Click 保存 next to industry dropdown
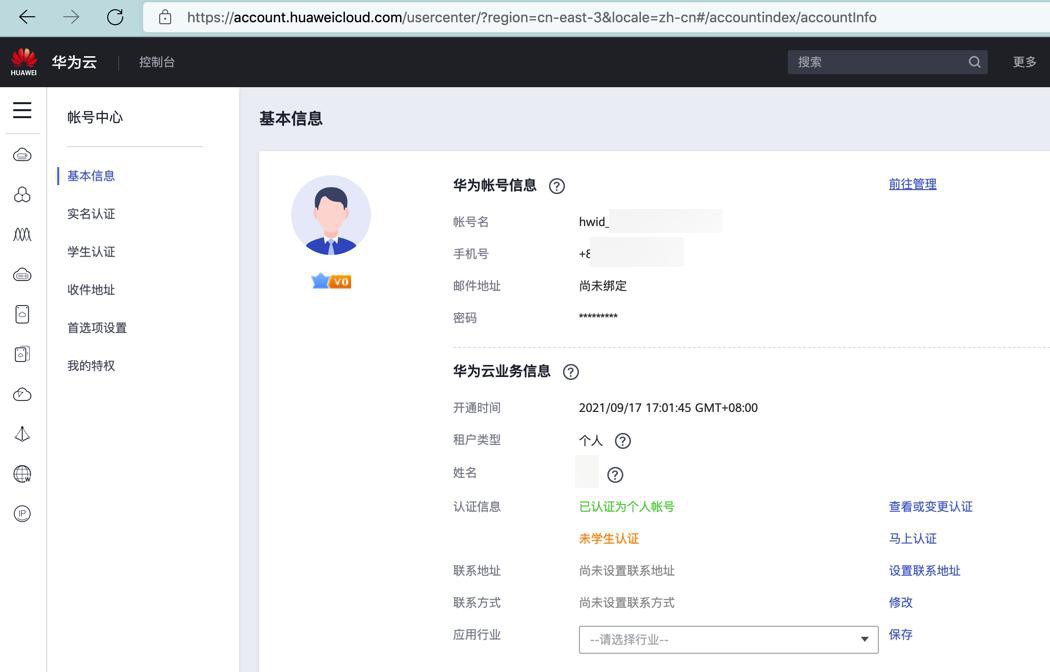The height and width of the screenshot is (672, 1050). click(900, 635)
